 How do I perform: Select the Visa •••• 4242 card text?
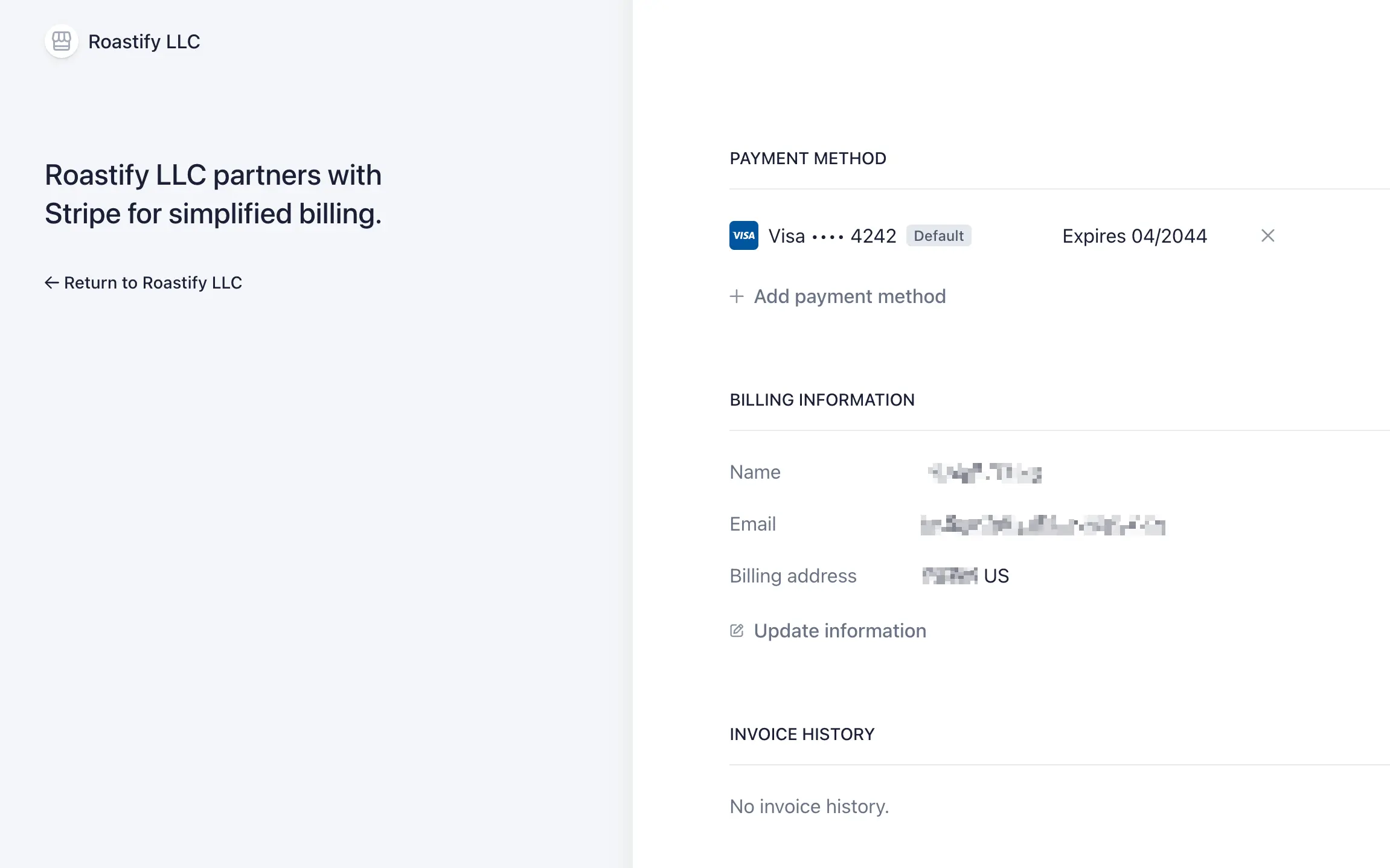pyautogui.click(x=831, y=235)
